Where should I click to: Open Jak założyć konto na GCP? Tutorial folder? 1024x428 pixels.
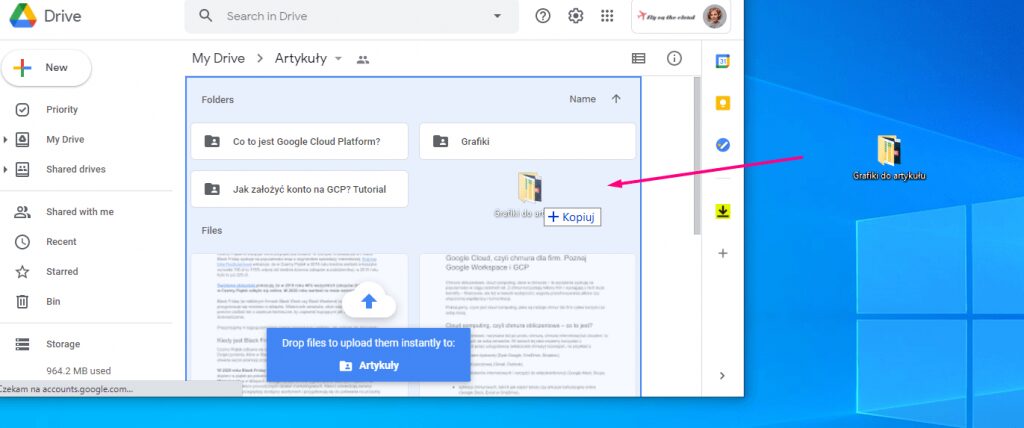(299, 189)
